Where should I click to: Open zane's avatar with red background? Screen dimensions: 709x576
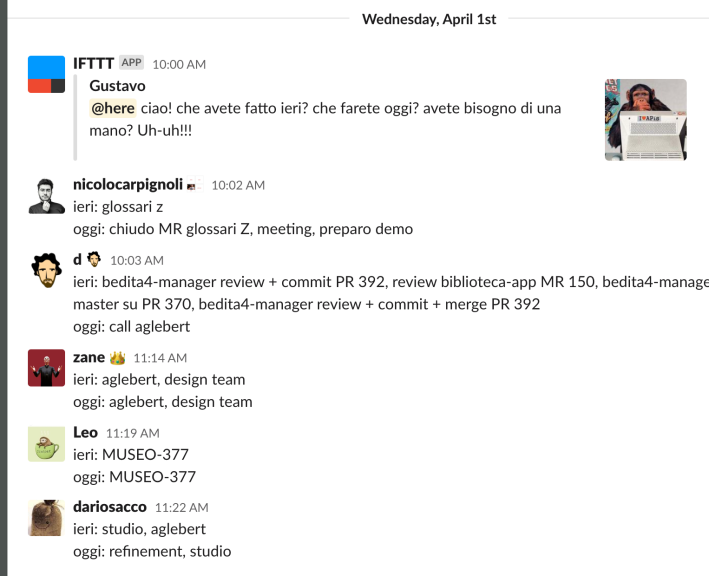point(46,368)
